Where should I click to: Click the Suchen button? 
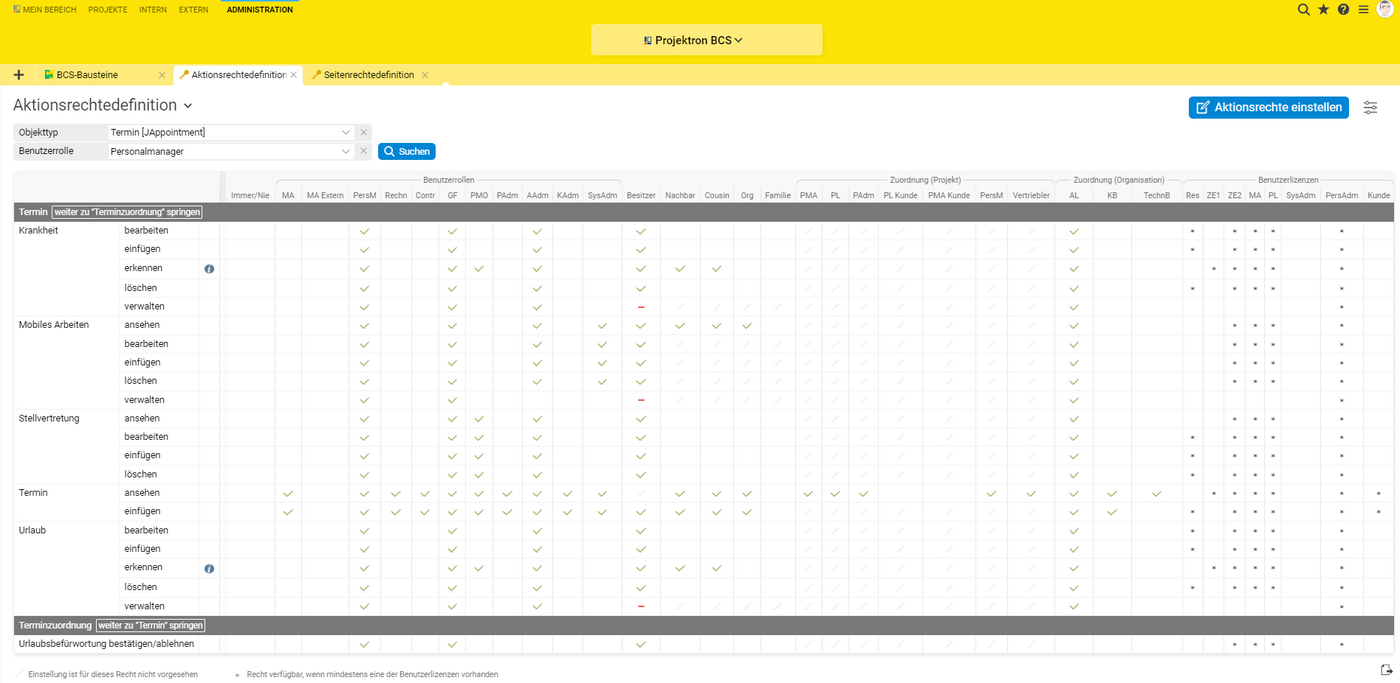pos(407,151)
